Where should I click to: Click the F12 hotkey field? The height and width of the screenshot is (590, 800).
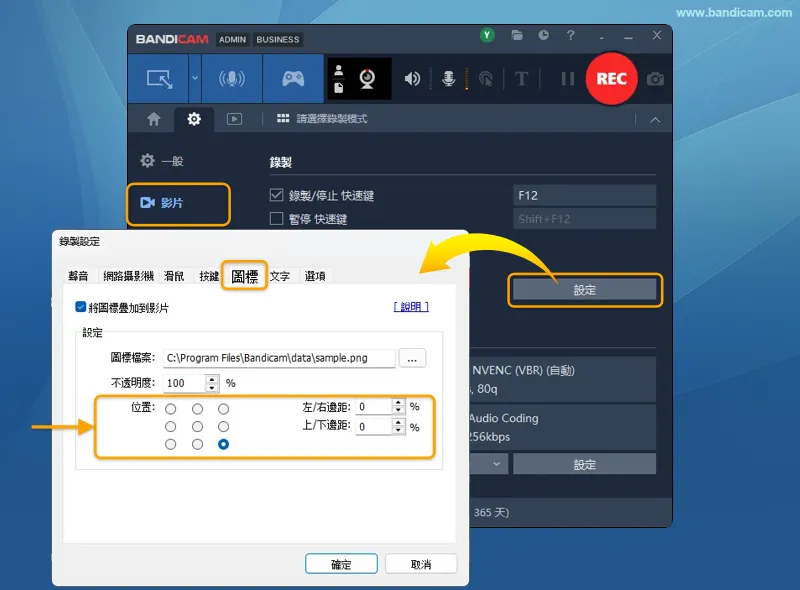pyautogui.click(x=584, y=195)
